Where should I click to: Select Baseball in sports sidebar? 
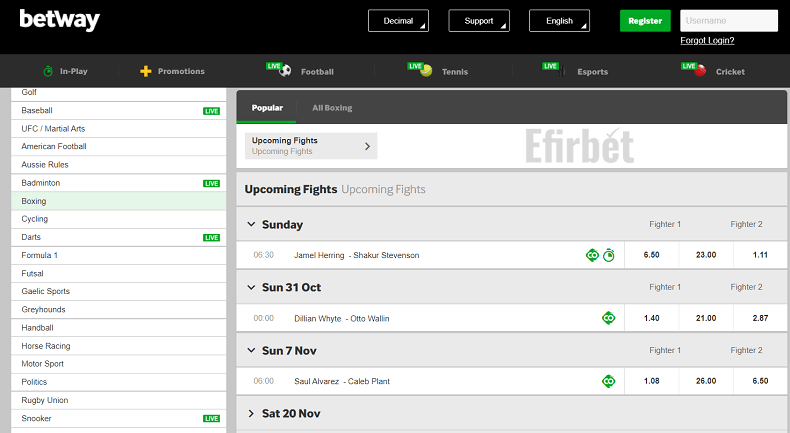click(118, 110)
